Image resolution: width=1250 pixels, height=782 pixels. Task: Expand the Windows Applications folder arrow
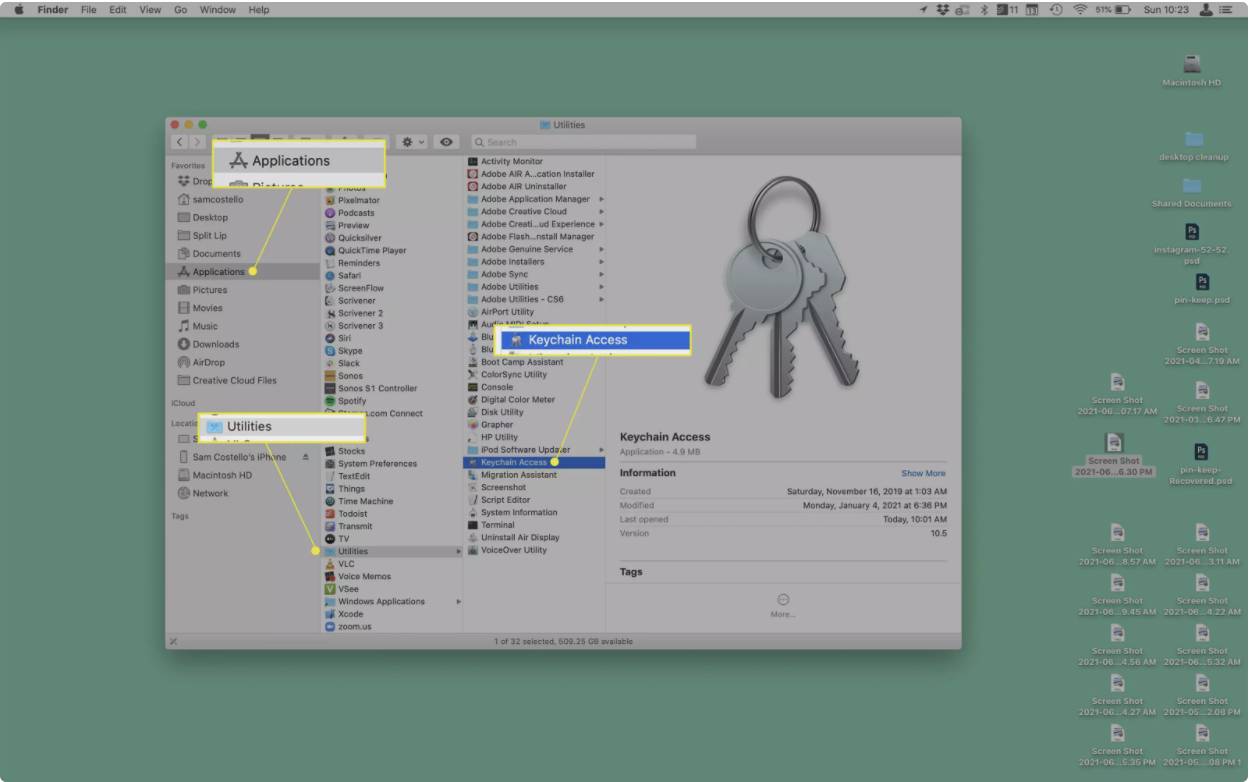(458, 602)
